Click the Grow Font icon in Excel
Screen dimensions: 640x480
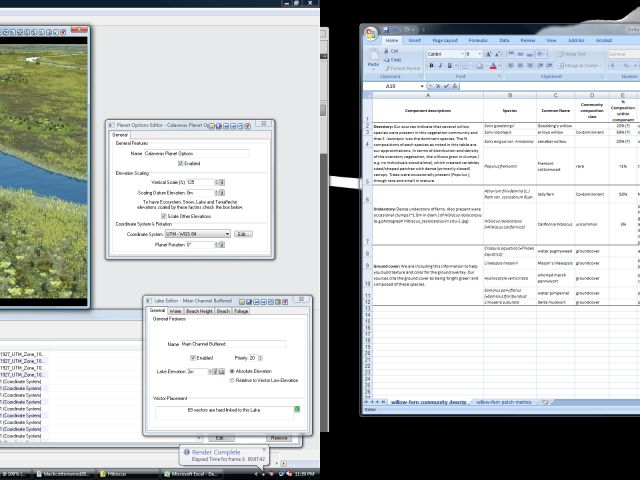[488, 54]
